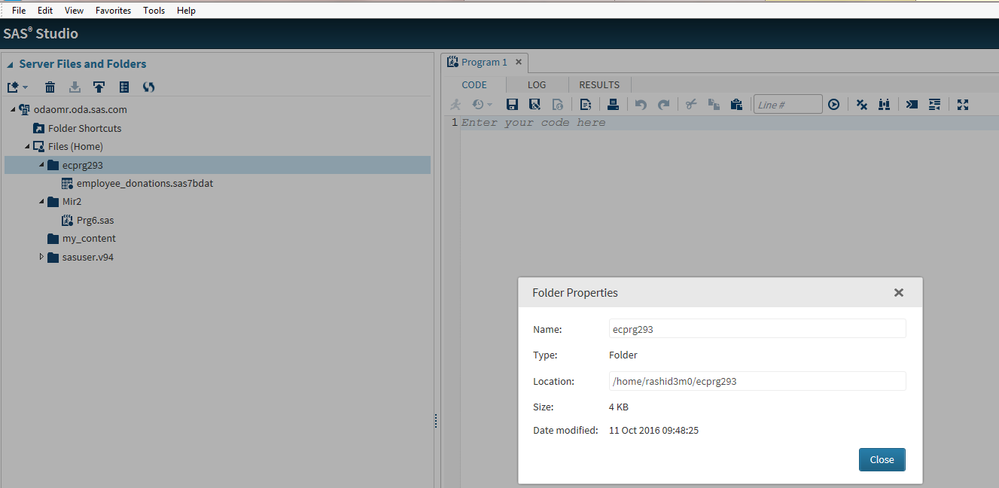Click the Maximize view icon

click(963, 104)
